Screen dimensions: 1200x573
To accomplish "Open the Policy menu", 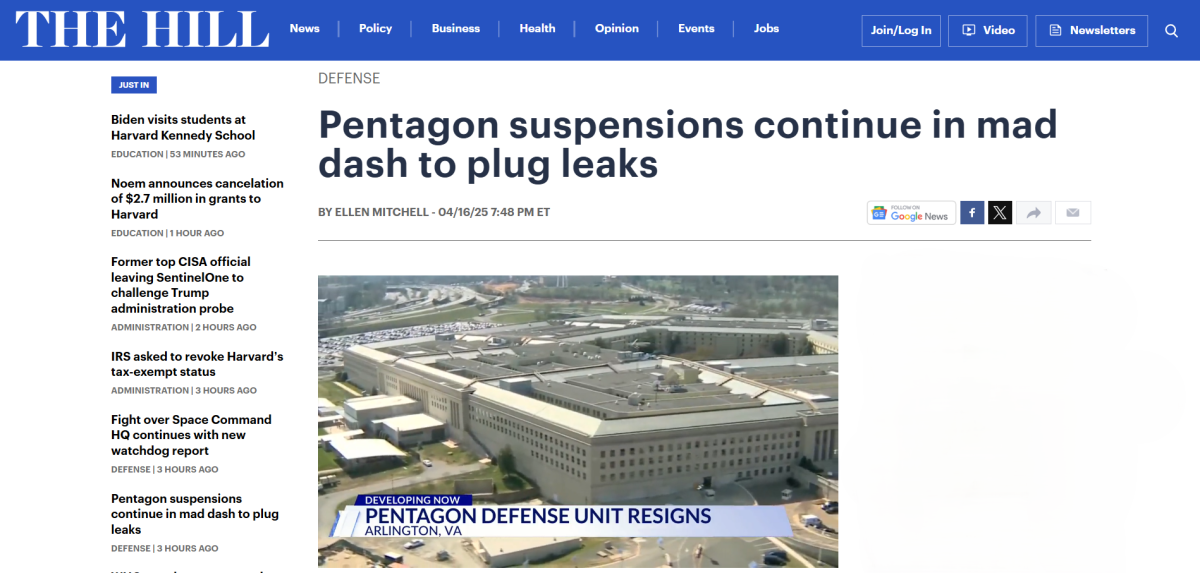I will [x=376, y=28].
